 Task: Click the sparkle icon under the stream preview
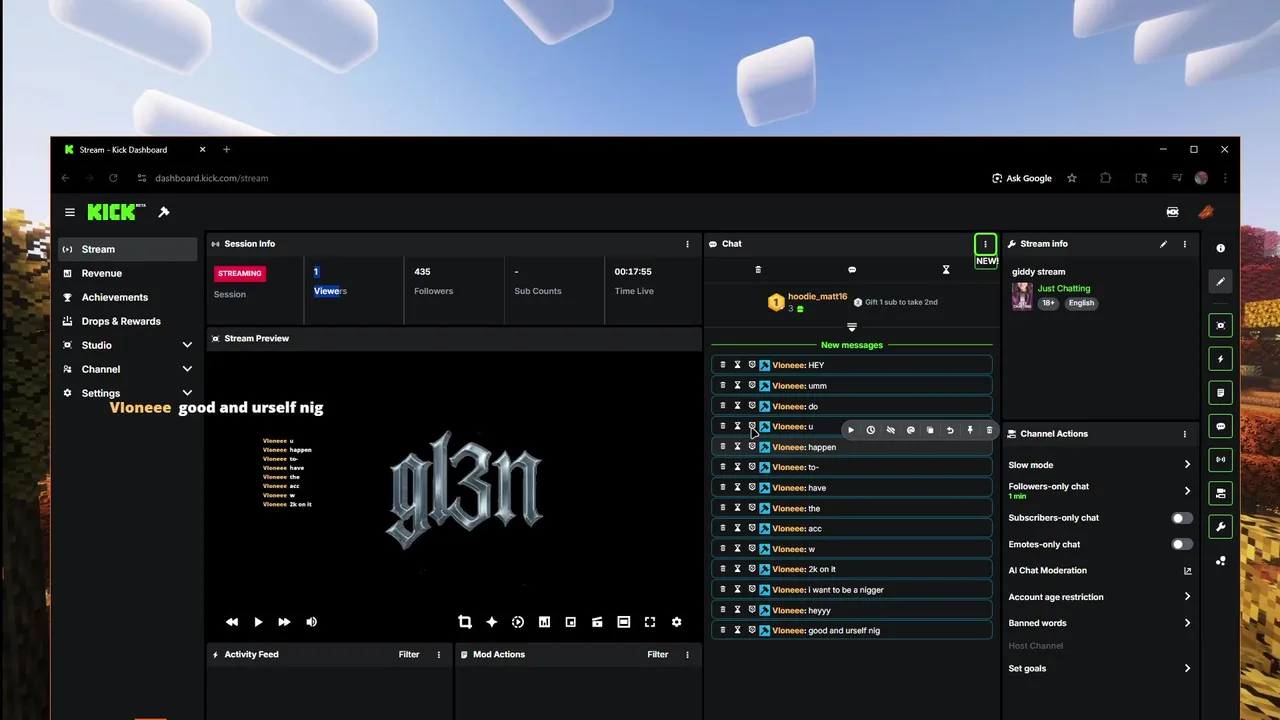click(491, 622)
